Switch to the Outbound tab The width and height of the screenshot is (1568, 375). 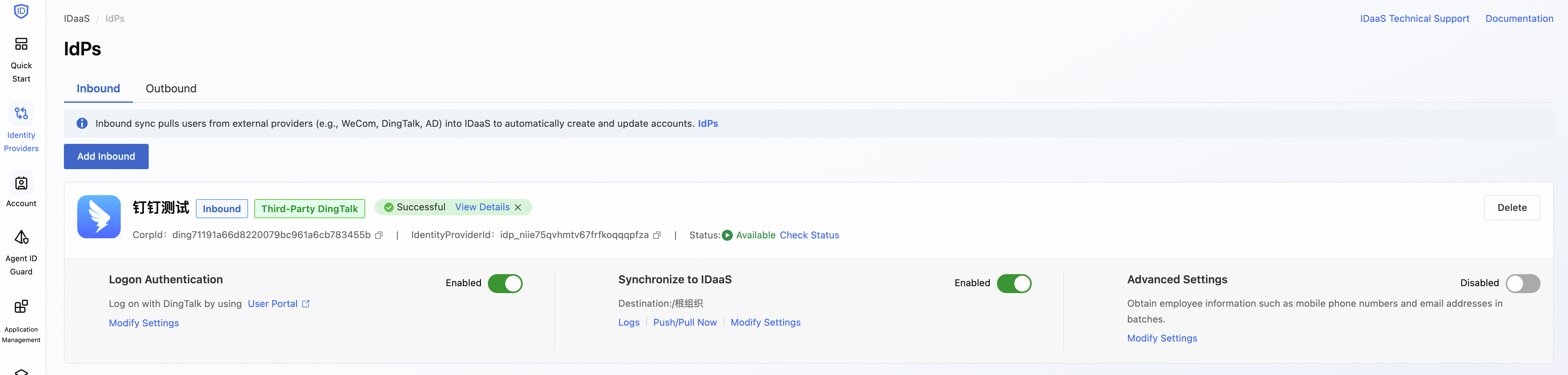pyautogui.click(x=171, y=89)
